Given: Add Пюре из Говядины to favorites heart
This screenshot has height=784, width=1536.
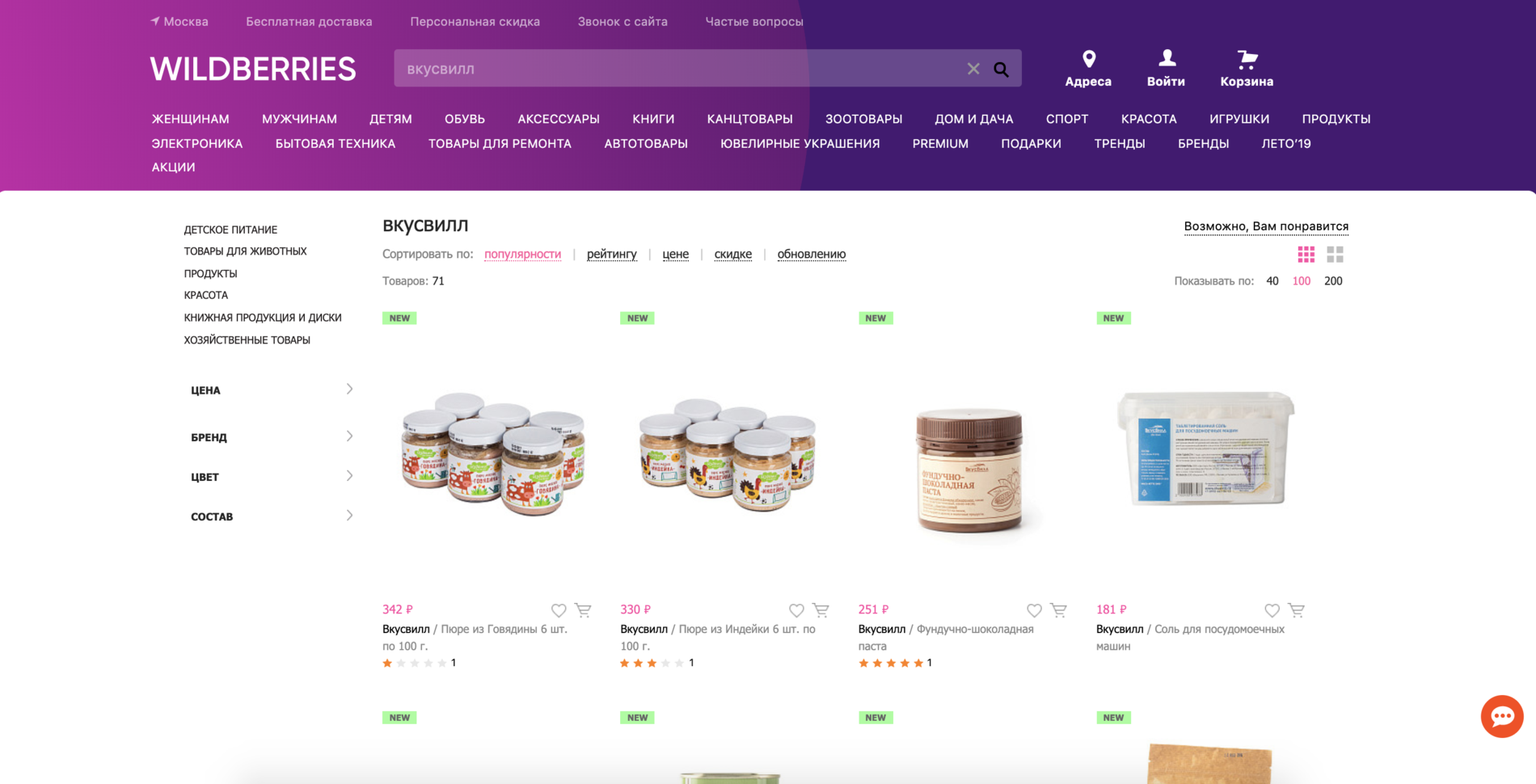Looking at the screenshot, I should (559, 610).
